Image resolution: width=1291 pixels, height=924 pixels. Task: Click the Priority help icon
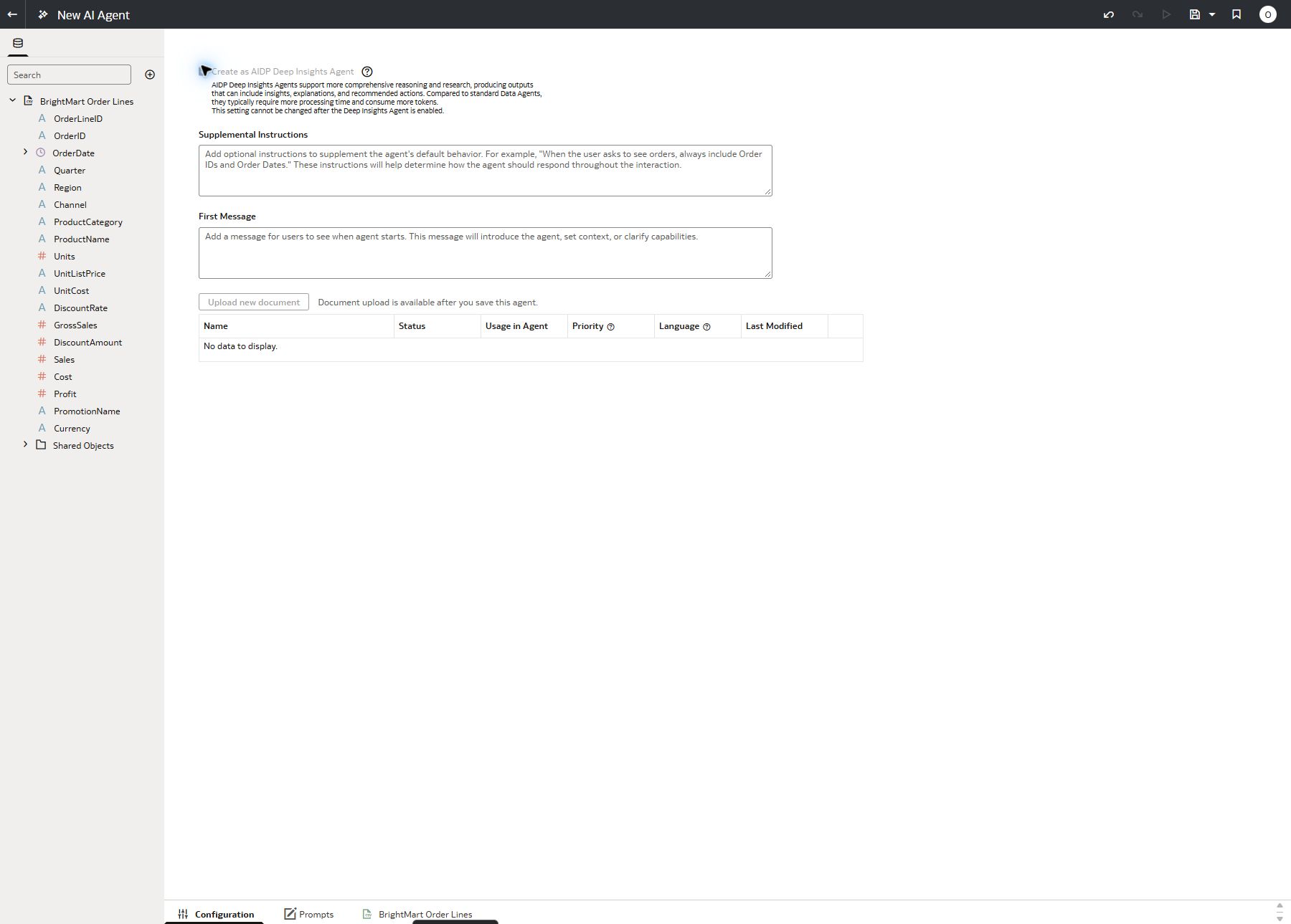click(611, 327)
